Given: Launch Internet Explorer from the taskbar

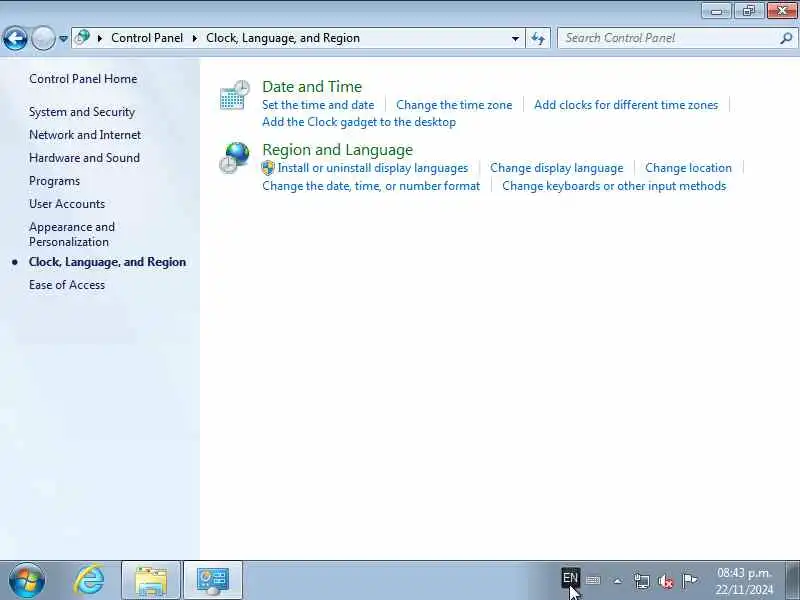Looking at the screenshot, I should (90, 580).
